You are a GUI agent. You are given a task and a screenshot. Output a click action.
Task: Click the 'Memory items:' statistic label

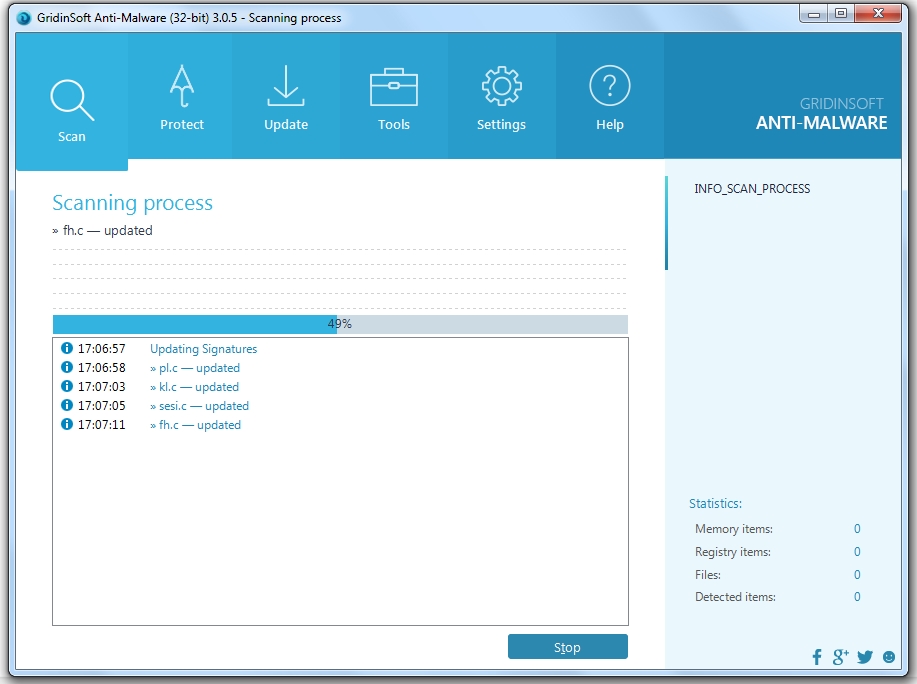[734, 529]
